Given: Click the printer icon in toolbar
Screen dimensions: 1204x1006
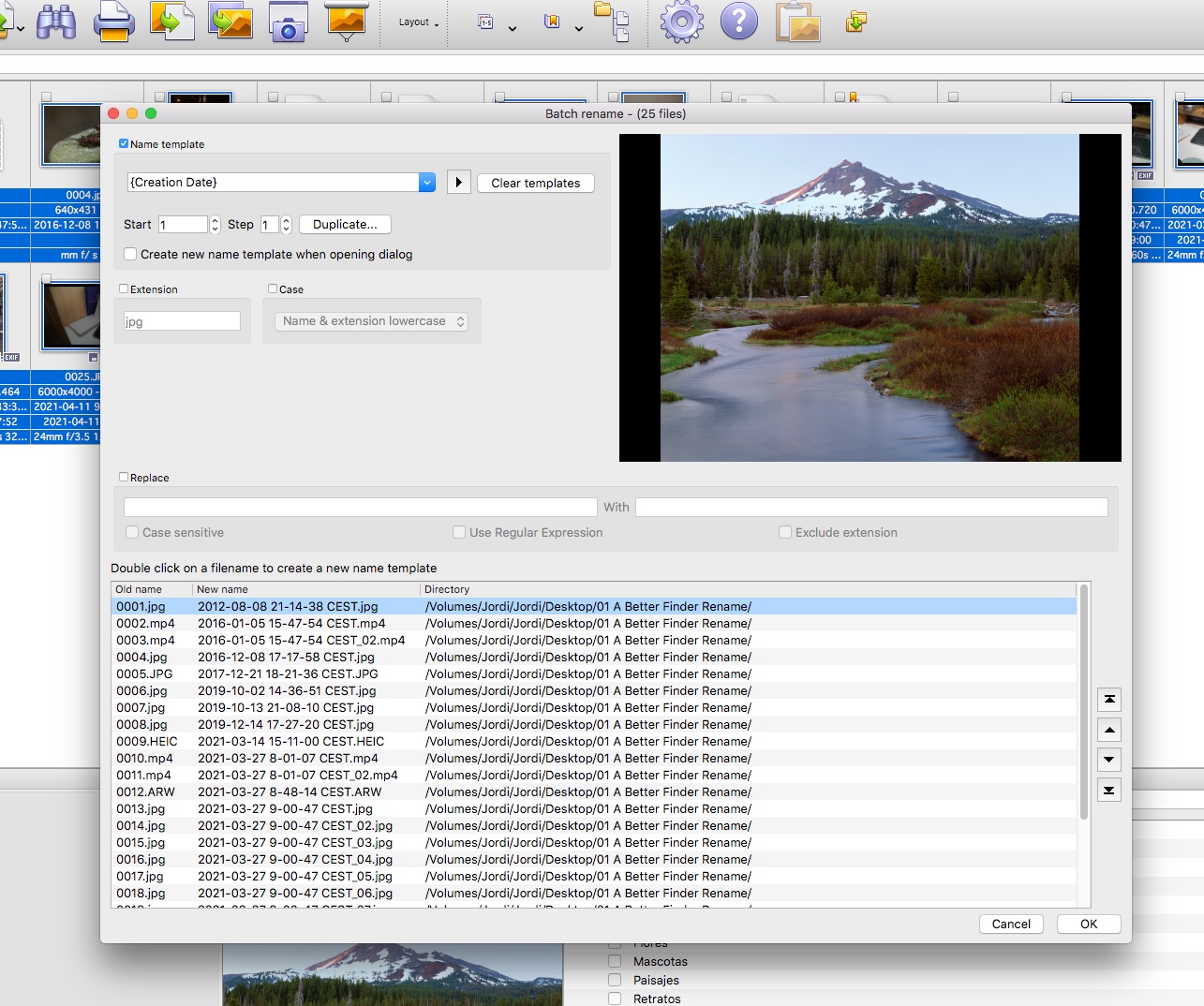Looking at the screenshot, I should (113, 22).
